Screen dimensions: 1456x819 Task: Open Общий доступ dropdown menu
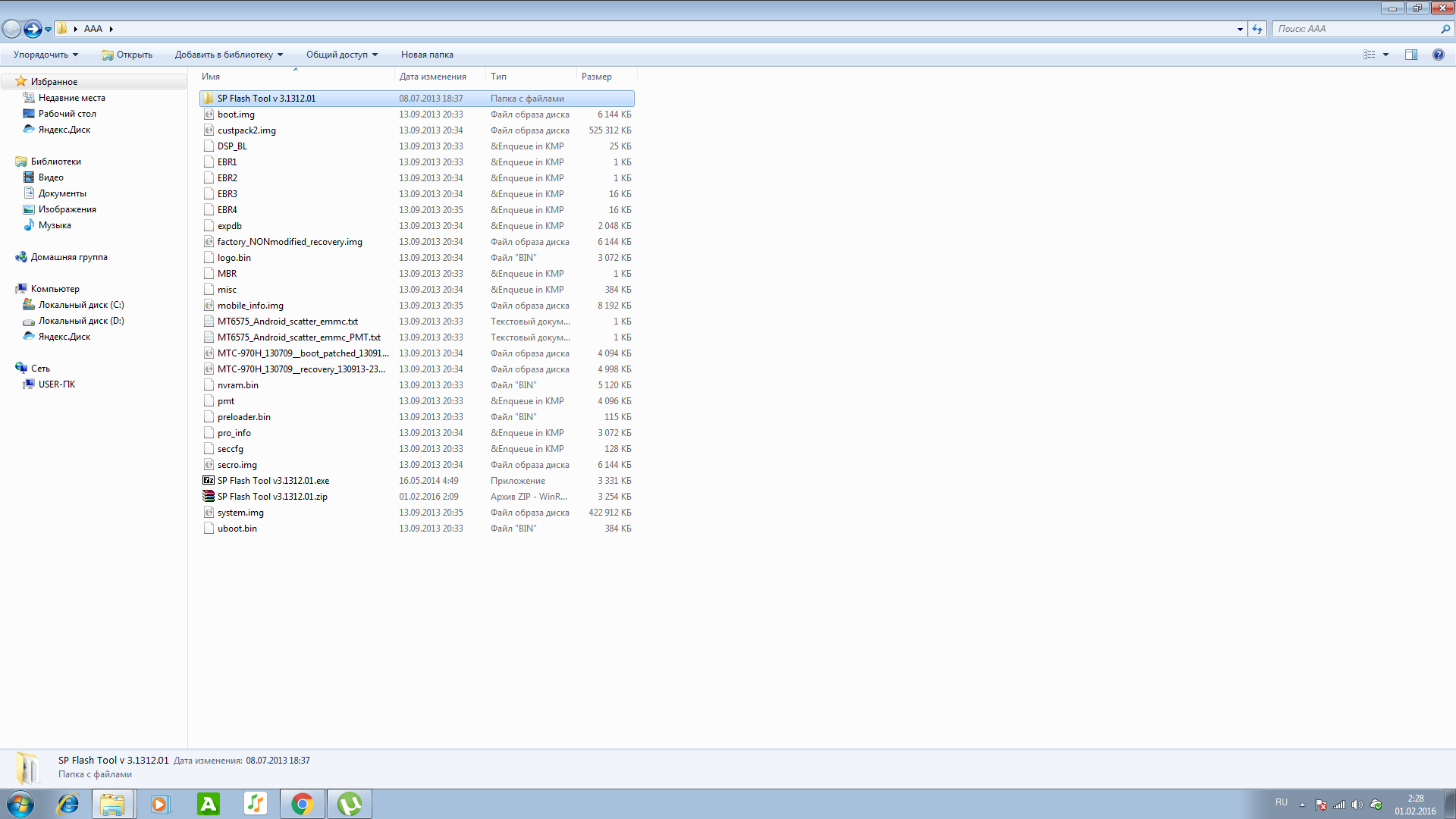click(x=341, y=55)
